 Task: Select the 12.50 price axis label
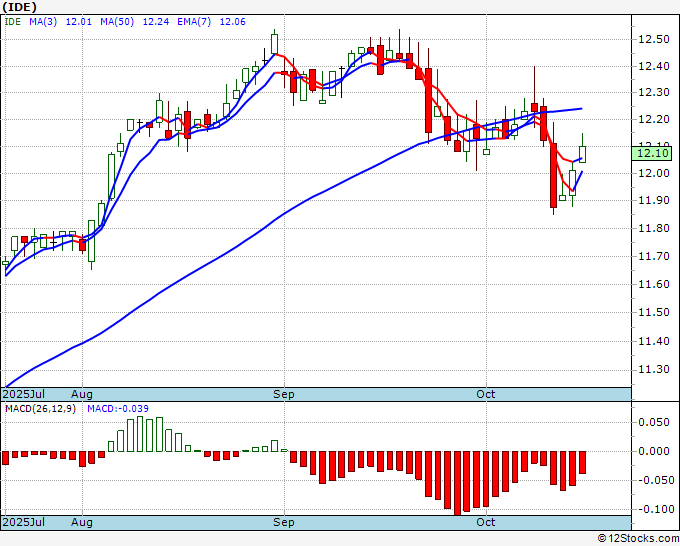(654, 39)
